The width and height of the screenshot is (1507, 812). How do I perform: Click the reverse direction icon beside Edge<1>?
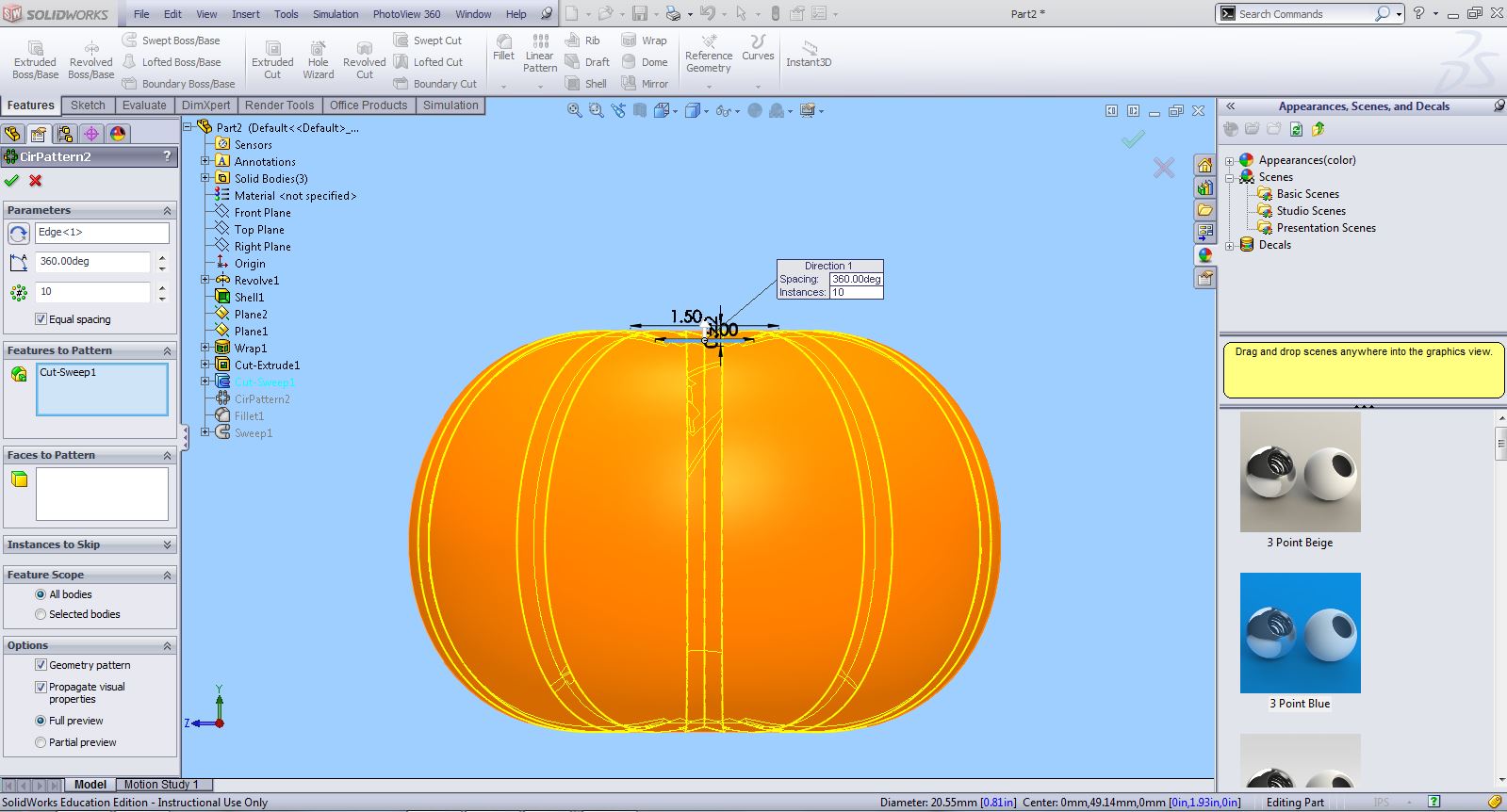click(18, 233)
